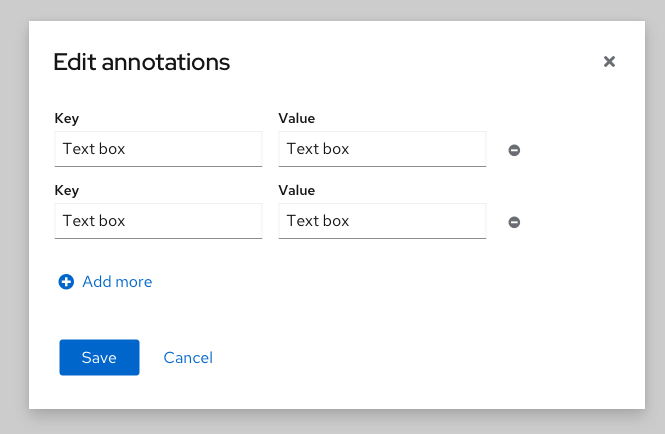Image resolution: width=665 pixels, height=434 pixels.
Task: Click the Edit annotations dialog title
Action: click(141, 62)
